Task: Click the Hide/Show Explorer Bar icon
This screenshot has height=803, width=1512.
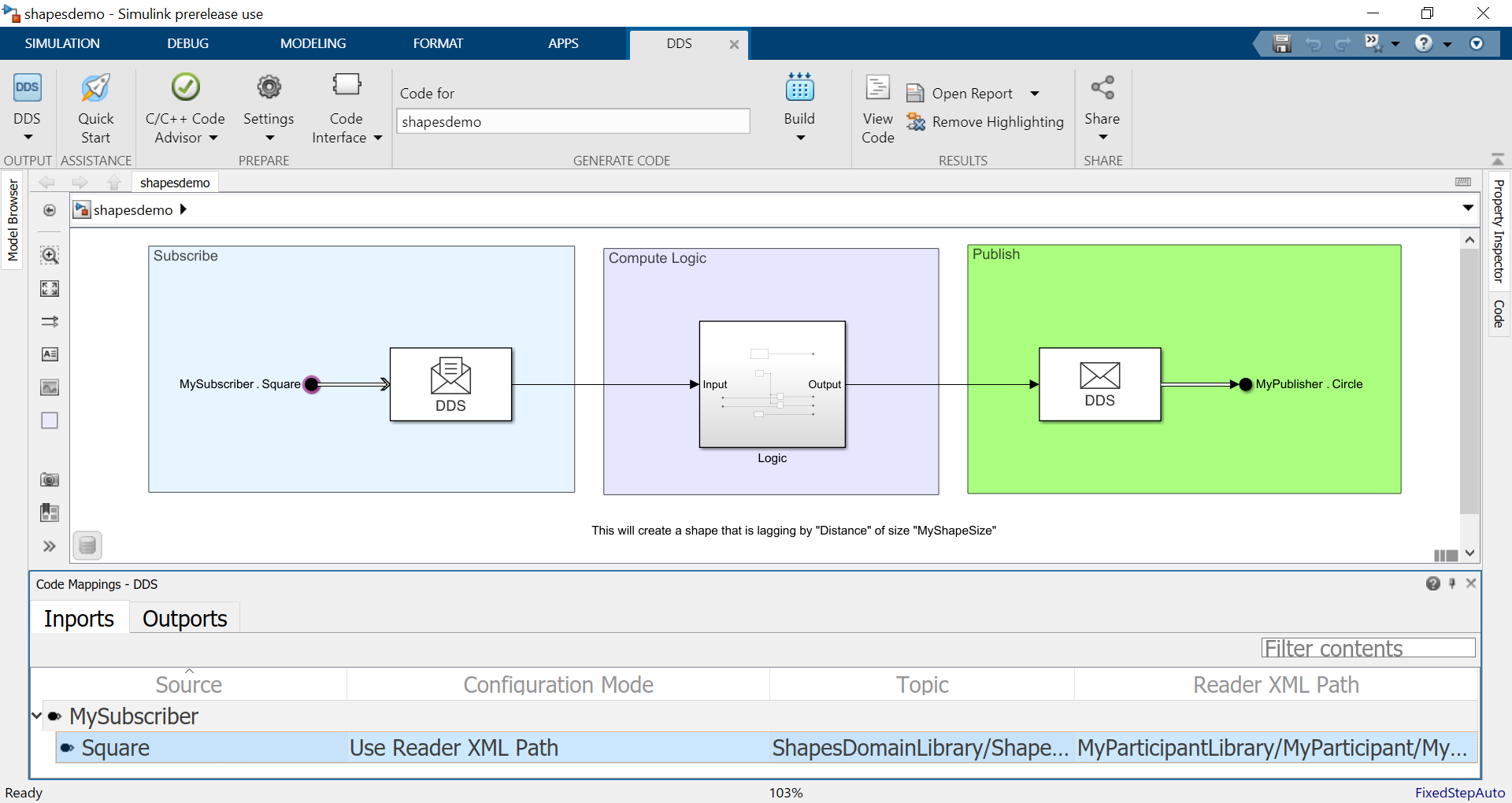Action: click(x=50, y=210)
